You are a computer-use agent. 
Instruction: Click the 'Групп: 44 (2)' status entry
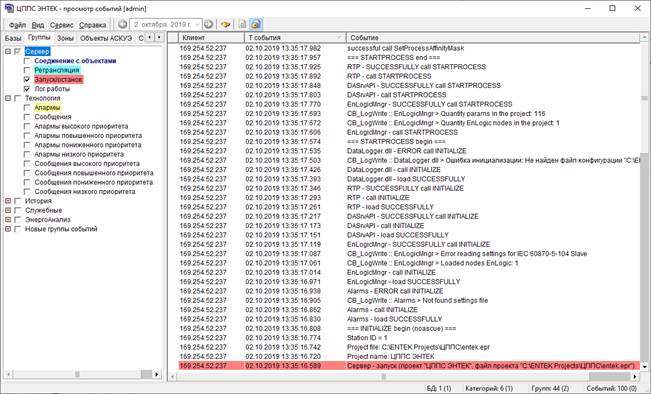click(x=550, y=389)
